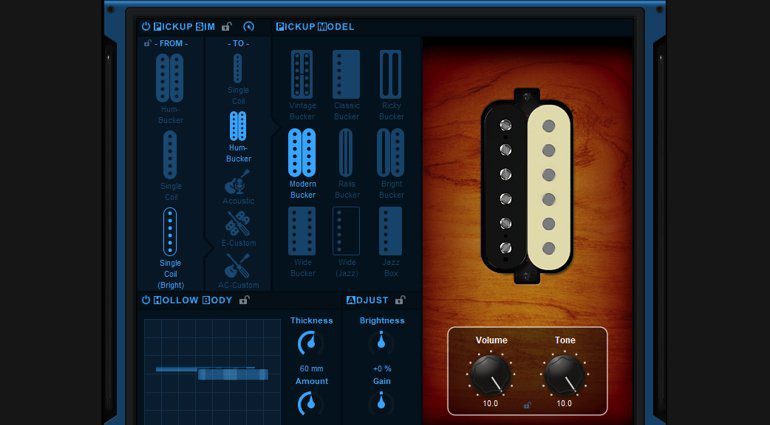Click the Thickness knob

coord(311,345)
